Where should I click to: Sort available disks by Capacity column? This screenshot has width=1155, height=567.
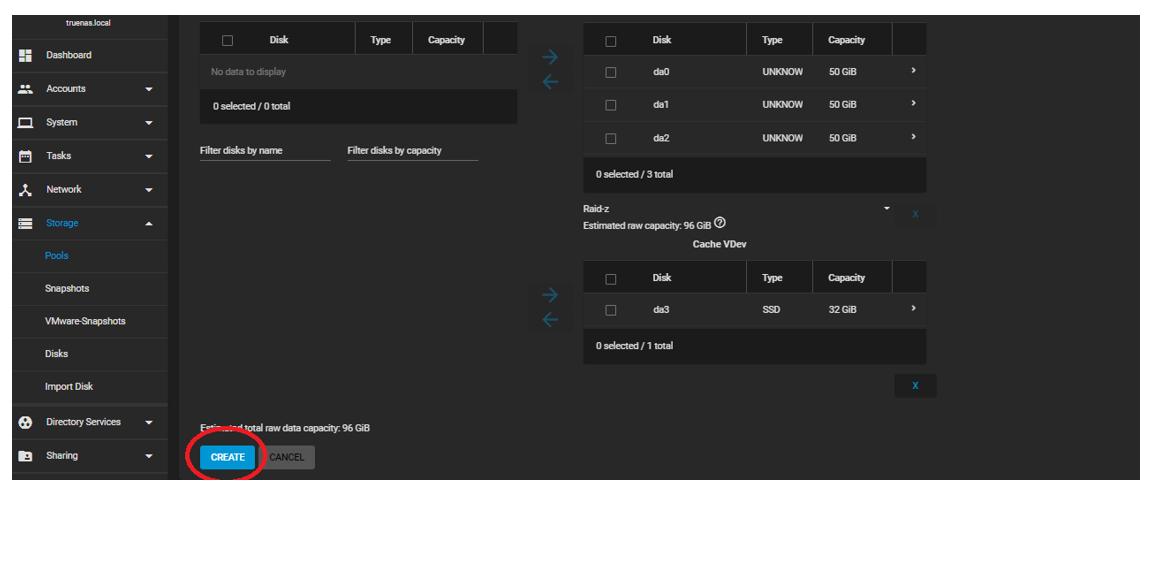coord(446,40)
